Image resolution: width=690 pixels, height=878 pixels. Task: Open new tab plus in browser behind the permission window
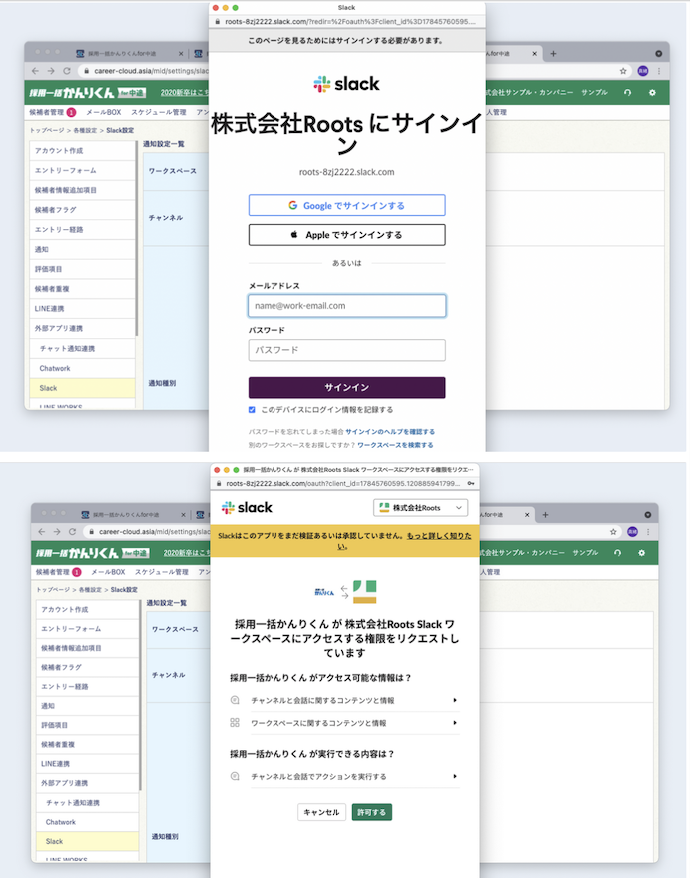coord(546,515)
